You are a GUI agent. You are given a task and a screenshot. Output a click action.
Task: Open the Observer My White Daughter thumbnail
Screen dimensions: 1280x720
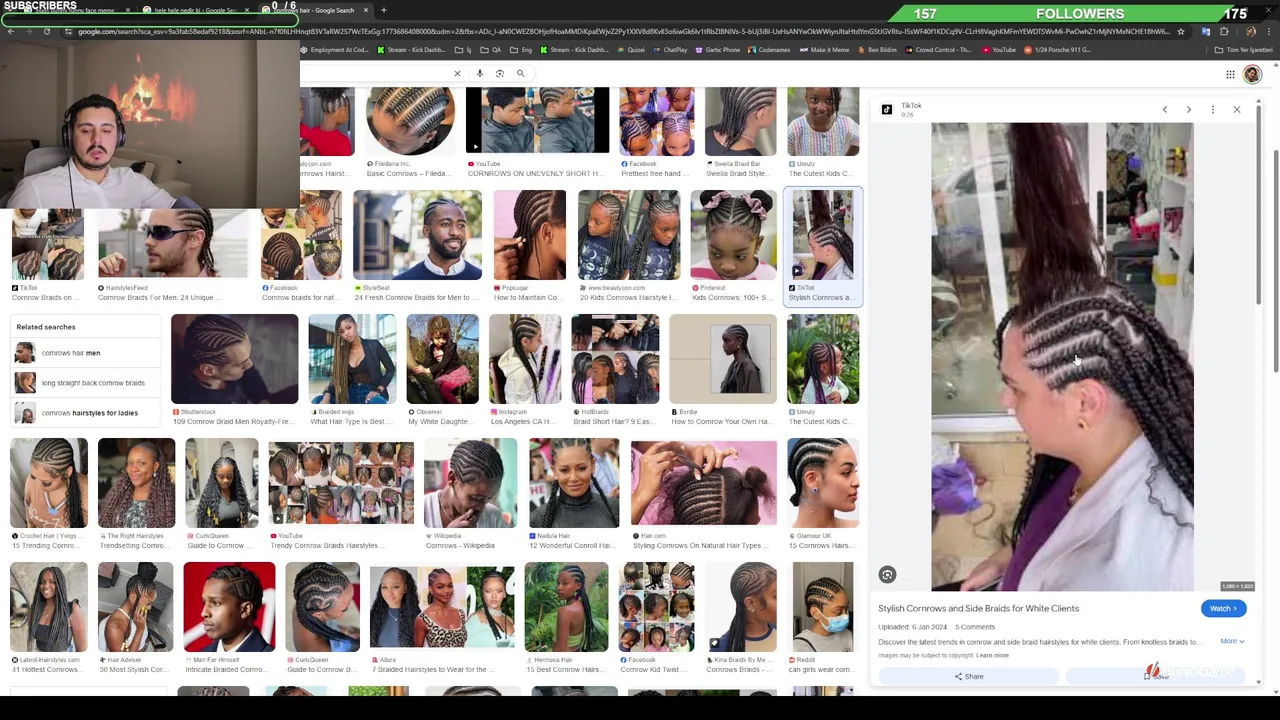click(442, 359)
